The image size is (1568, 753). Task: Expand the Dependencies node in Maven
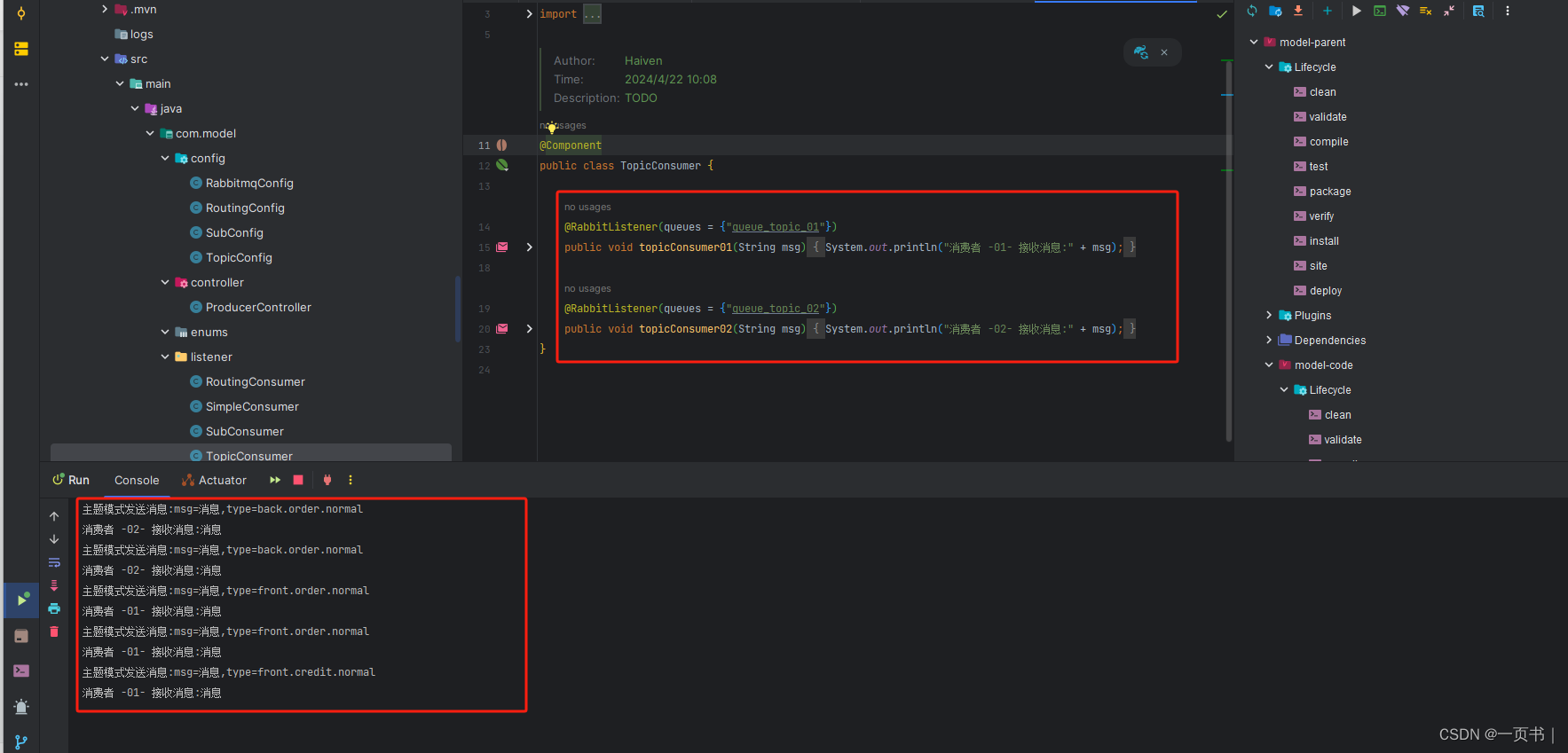pyautogui.click(x=1269, y=340)
